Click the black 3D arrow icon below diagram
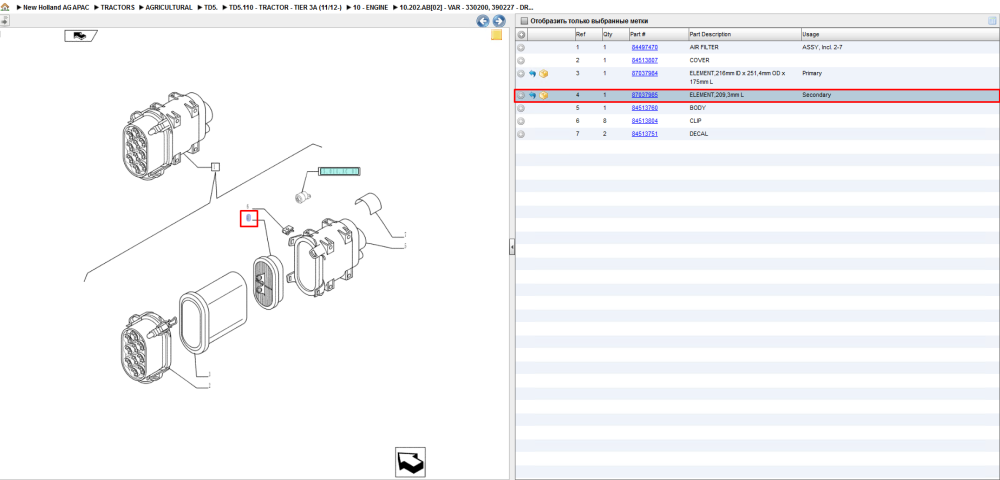 tap(409, 462)
